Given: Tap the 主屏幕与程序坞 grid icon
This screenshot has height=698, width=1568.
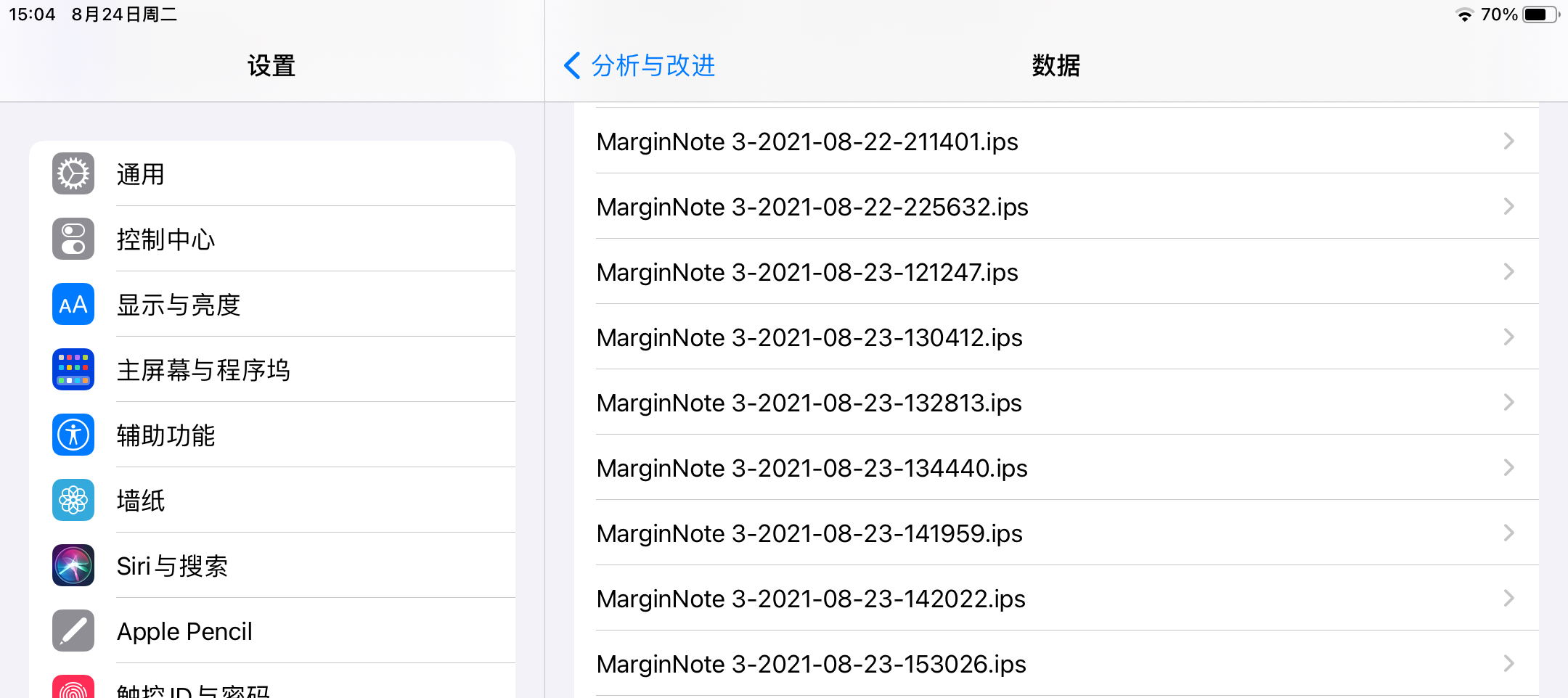Looking at the screenshot, I should pyautogui.click(x=73, y=369).
